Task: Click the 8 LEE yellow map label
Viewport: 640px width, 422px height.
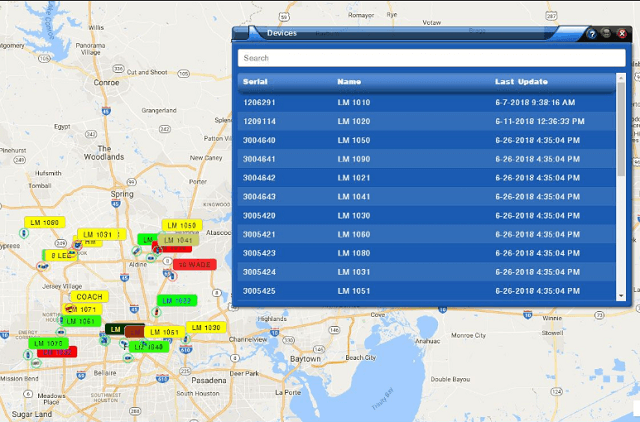Action: pyautogui.click(x=60, y=255)
